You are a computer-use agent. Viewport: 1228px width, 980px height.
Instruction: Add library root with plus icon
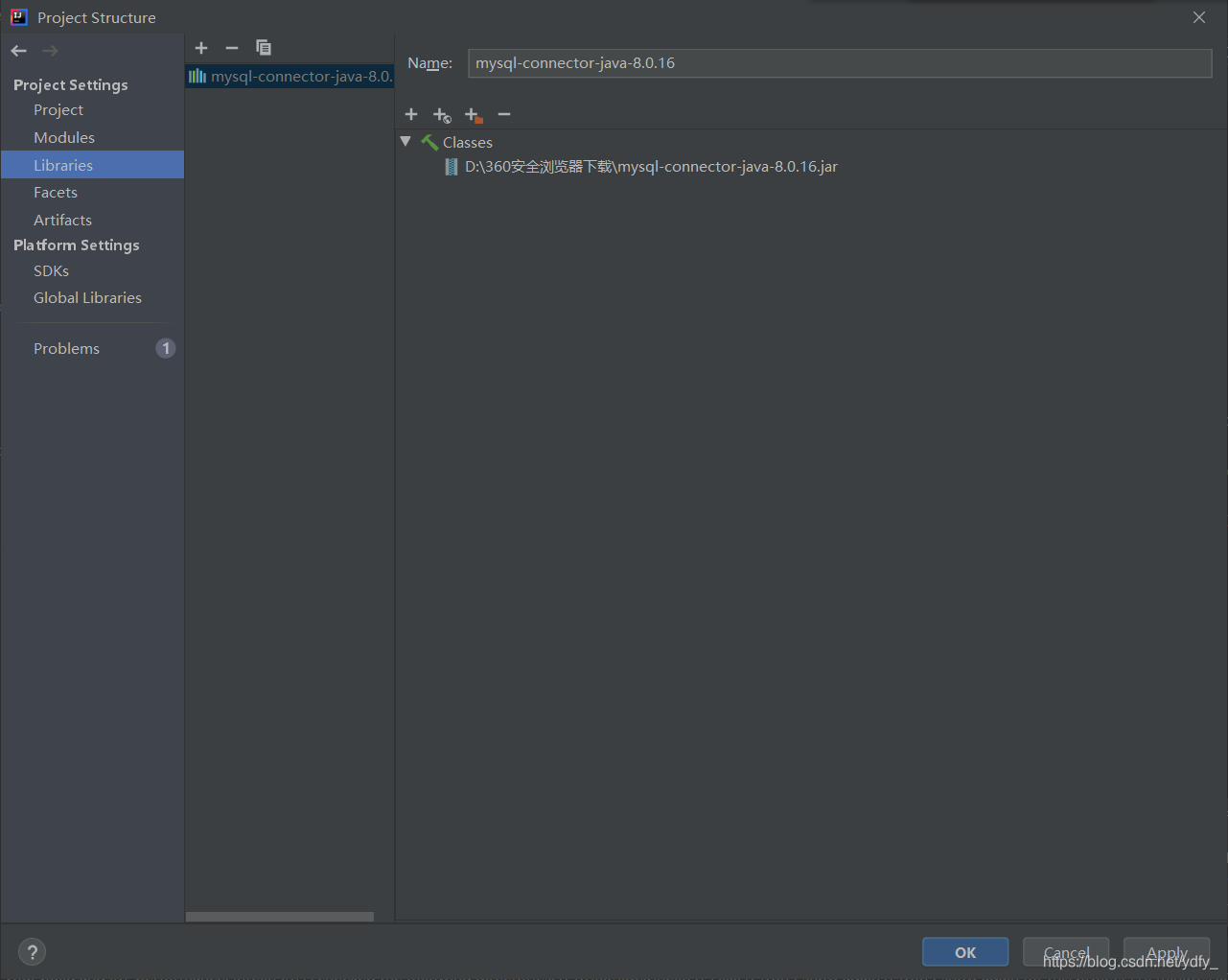click(411, 114)
